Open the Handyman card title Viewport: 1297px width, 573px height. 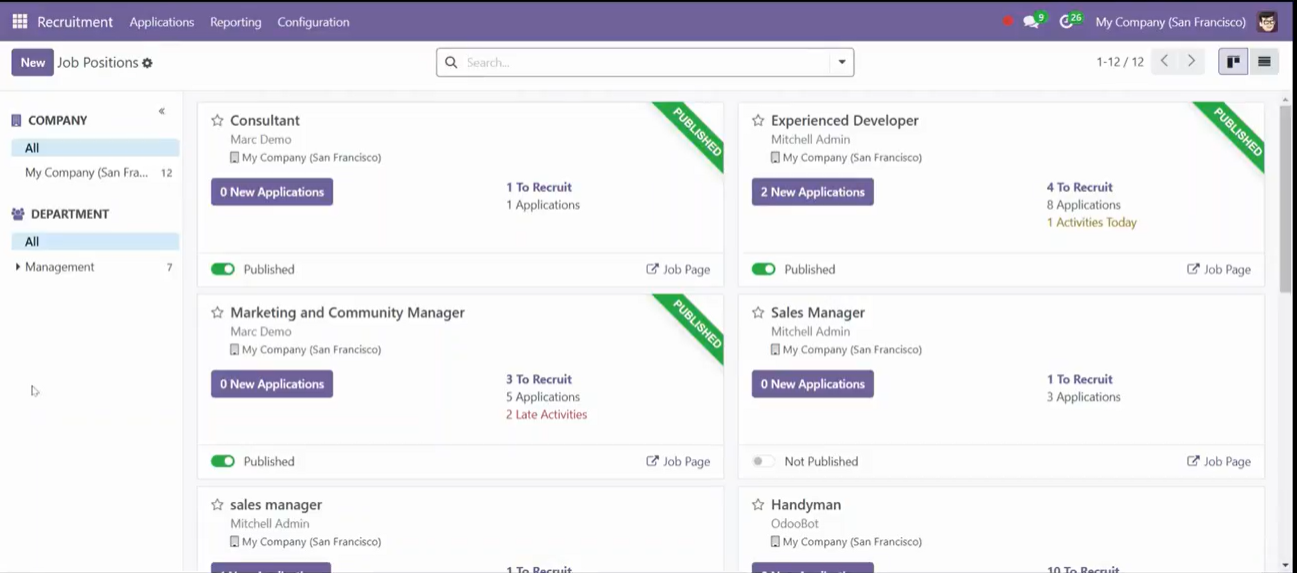806,504
